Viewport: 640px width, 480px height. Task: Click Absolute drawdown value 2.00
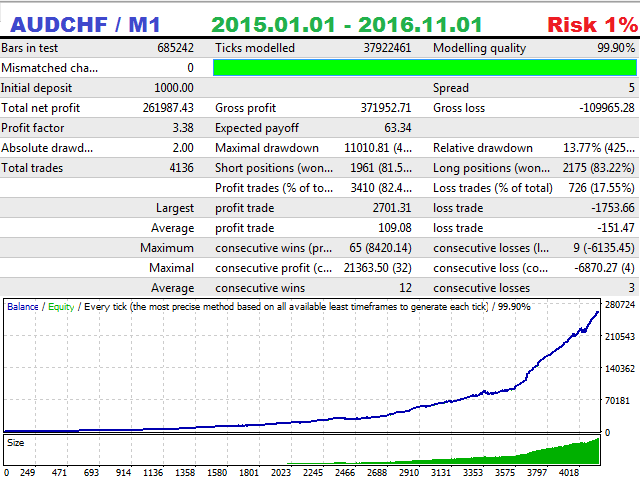(x=183, y=148)
